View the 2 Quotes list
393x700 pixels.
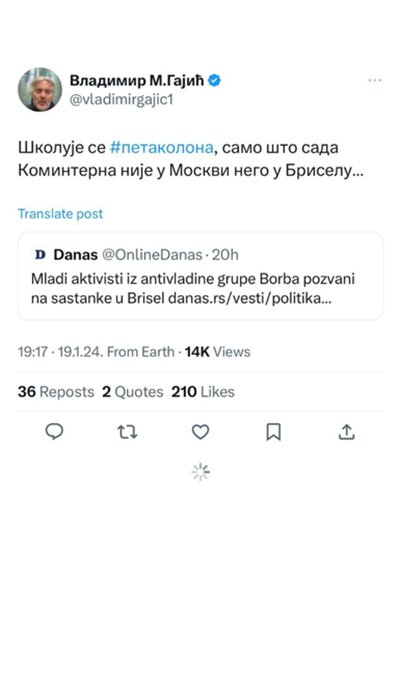[x=133, y=392]
